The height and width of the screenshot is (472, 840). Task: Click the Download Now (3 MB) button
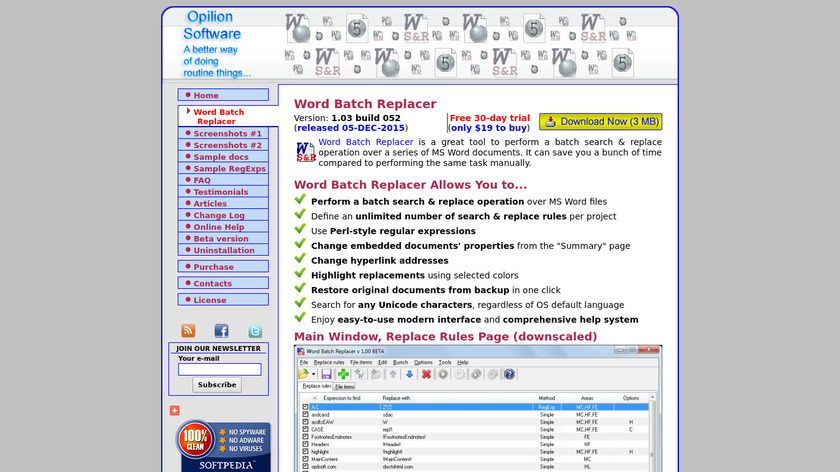click(x=601, y=122)
